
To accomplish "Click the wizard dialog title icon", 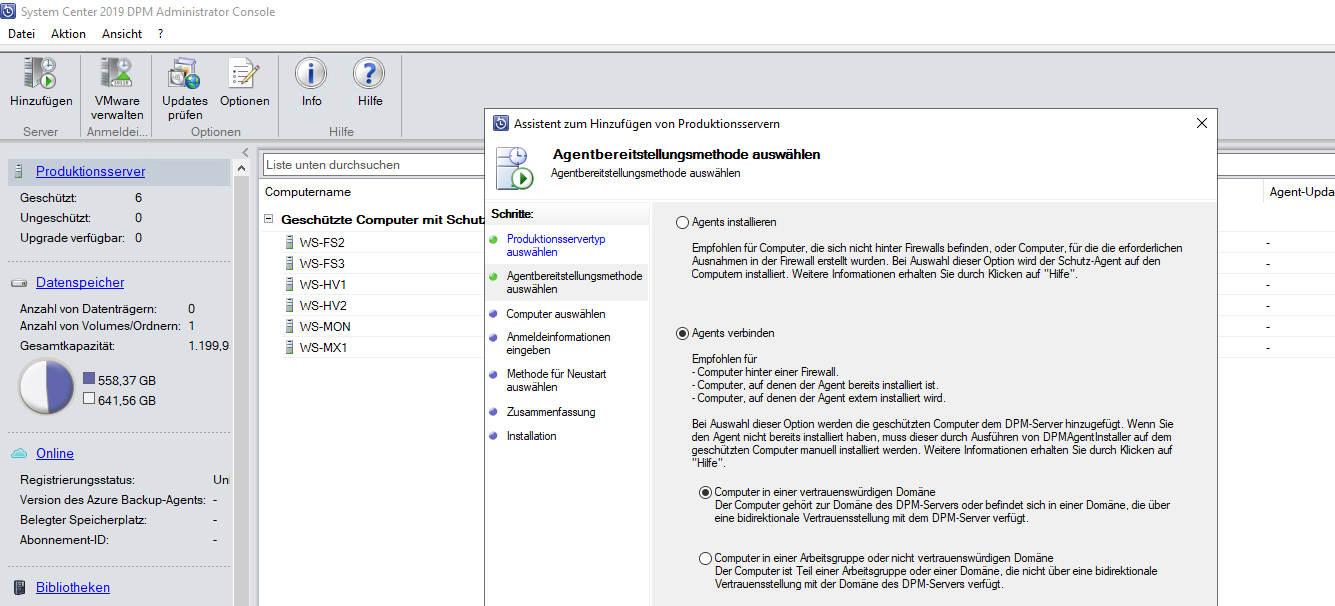I will pyautogui.click(x=501, y=123).
